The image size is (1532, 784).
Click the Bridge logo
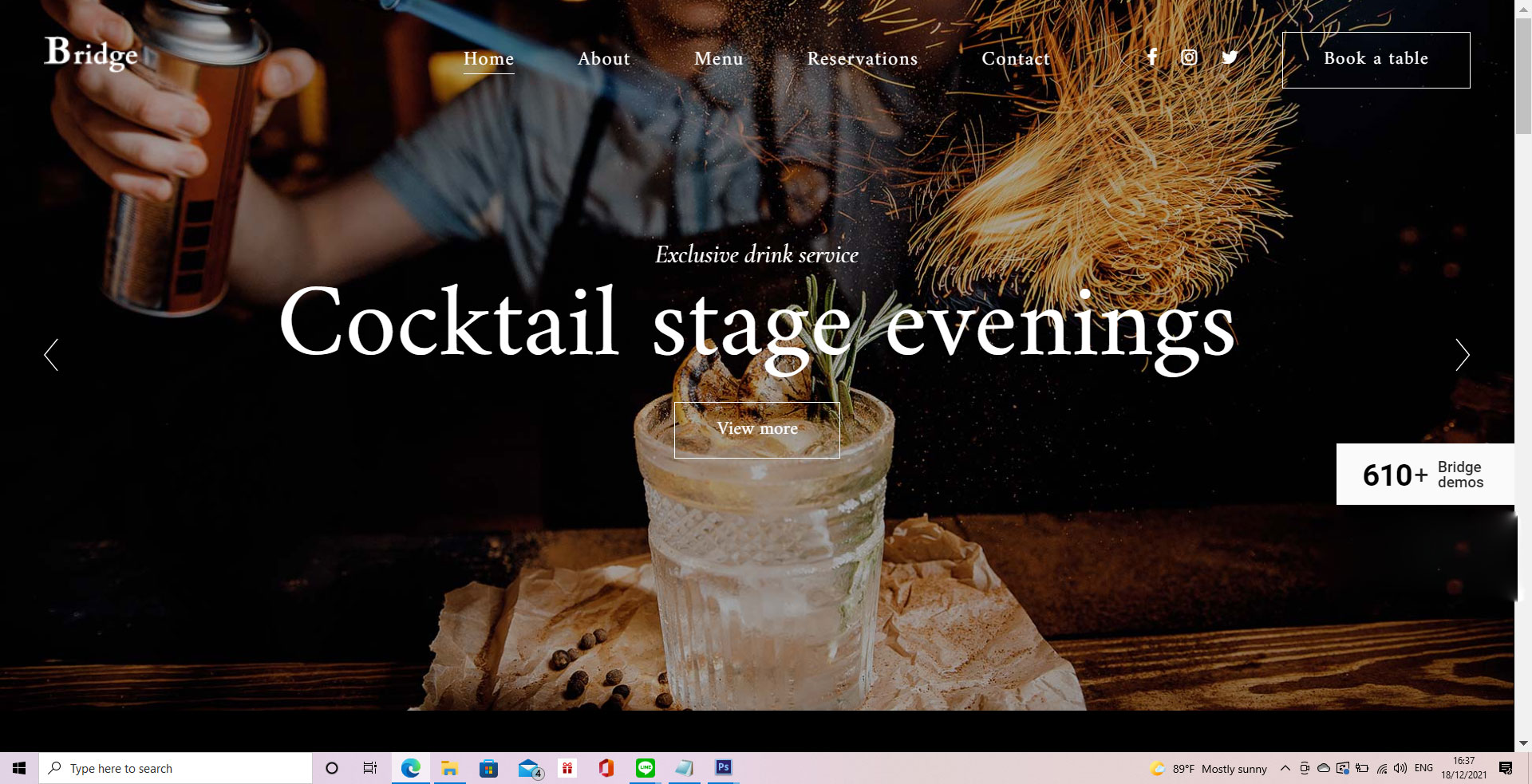[91, 53]
